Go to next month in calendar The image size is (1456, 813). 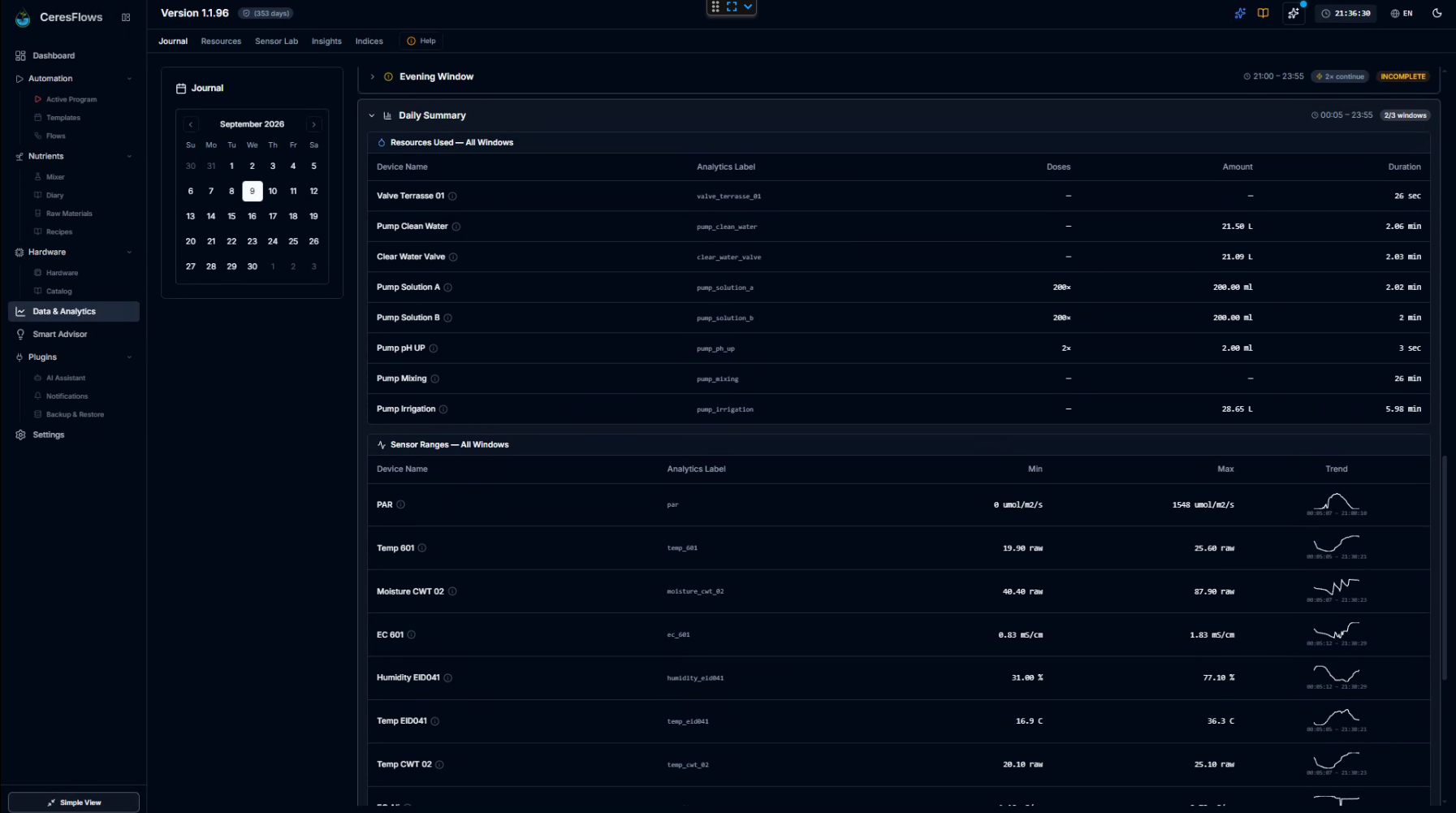click(313, 124)
